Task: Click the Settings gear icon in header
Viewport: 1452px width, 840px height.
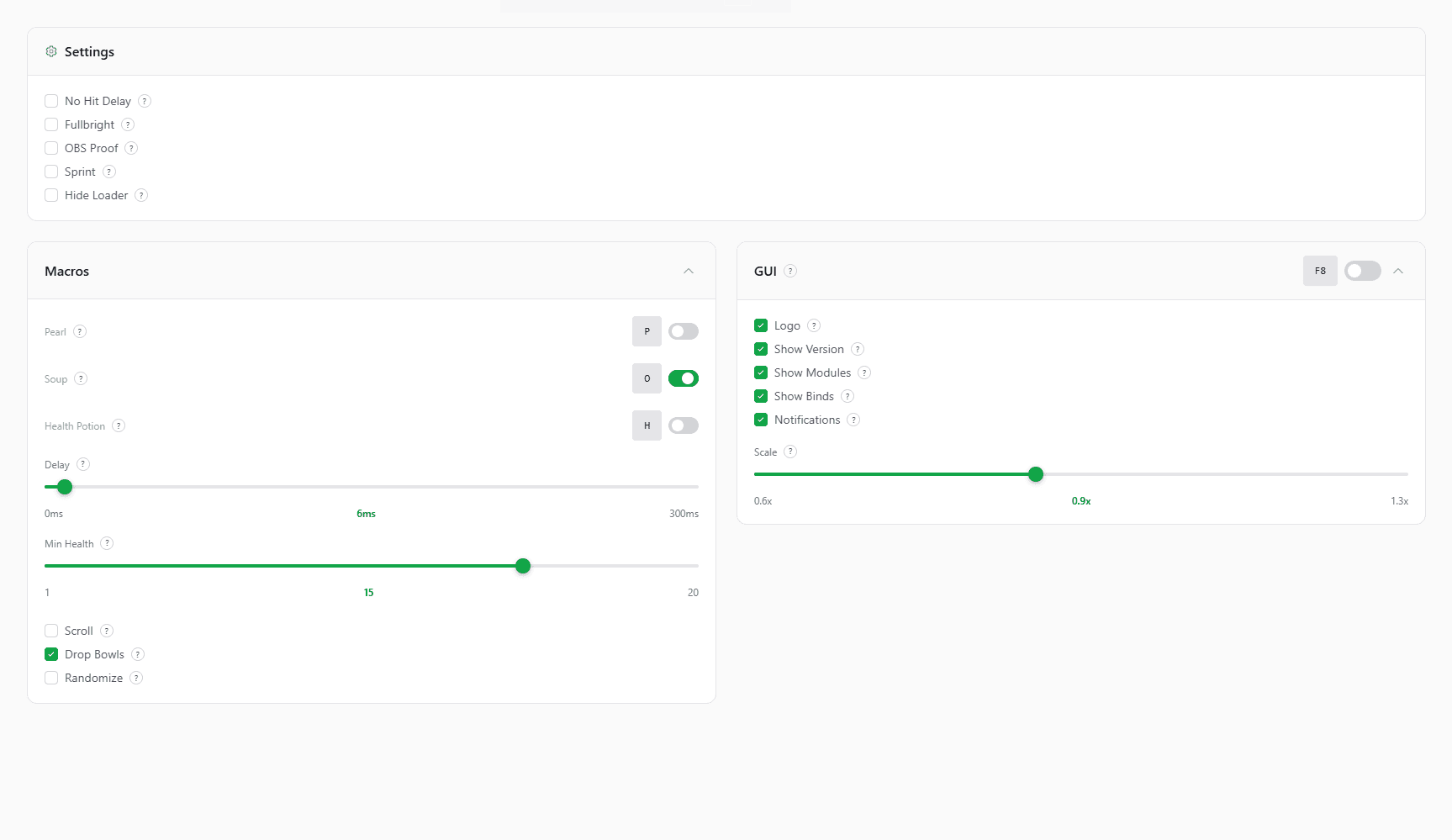Action: [x=51, y=51]
